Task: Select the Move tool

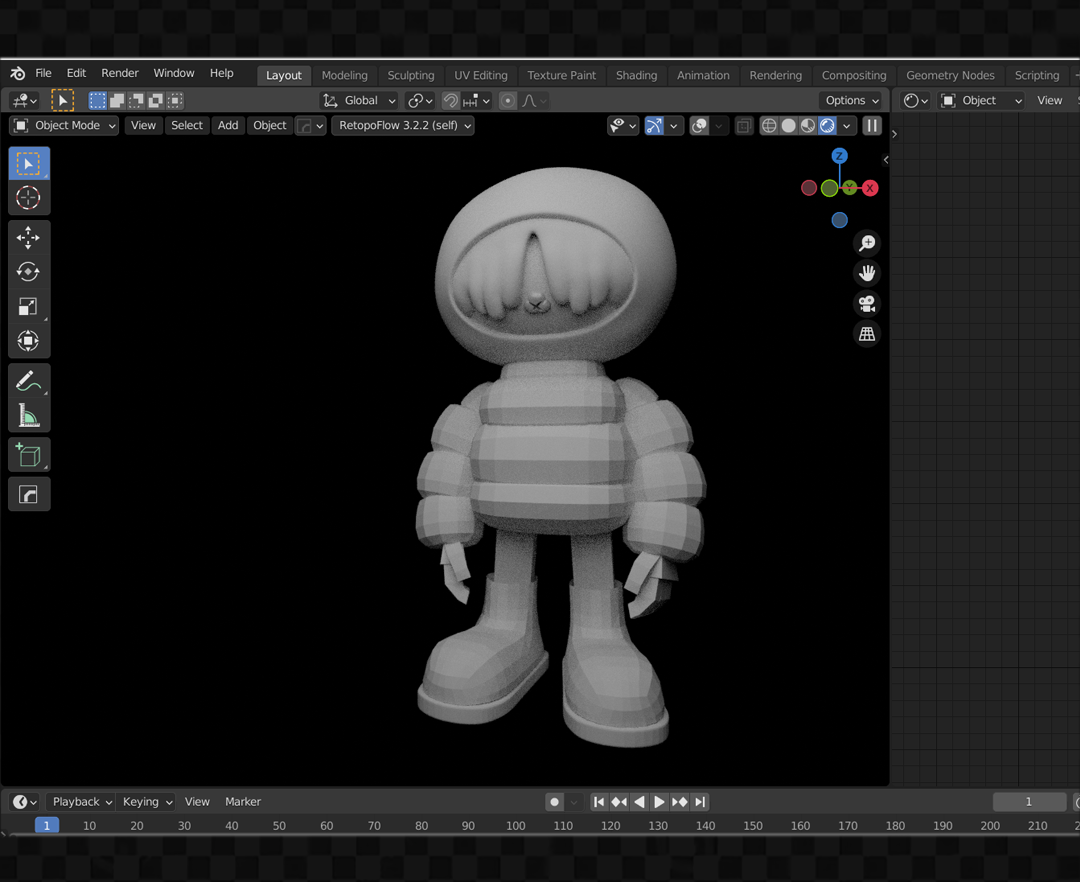Action: [x=29, y=238]
